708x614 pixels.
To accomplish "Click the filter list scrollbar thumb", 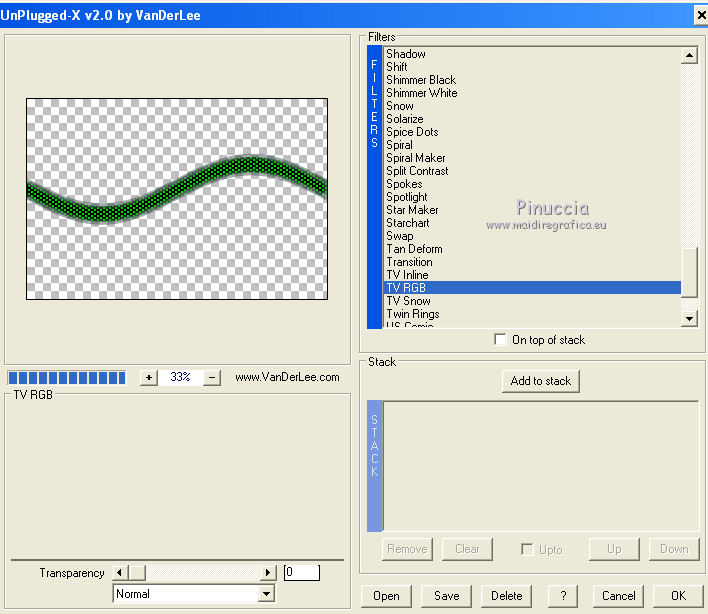I will click(x=689, y=272).
